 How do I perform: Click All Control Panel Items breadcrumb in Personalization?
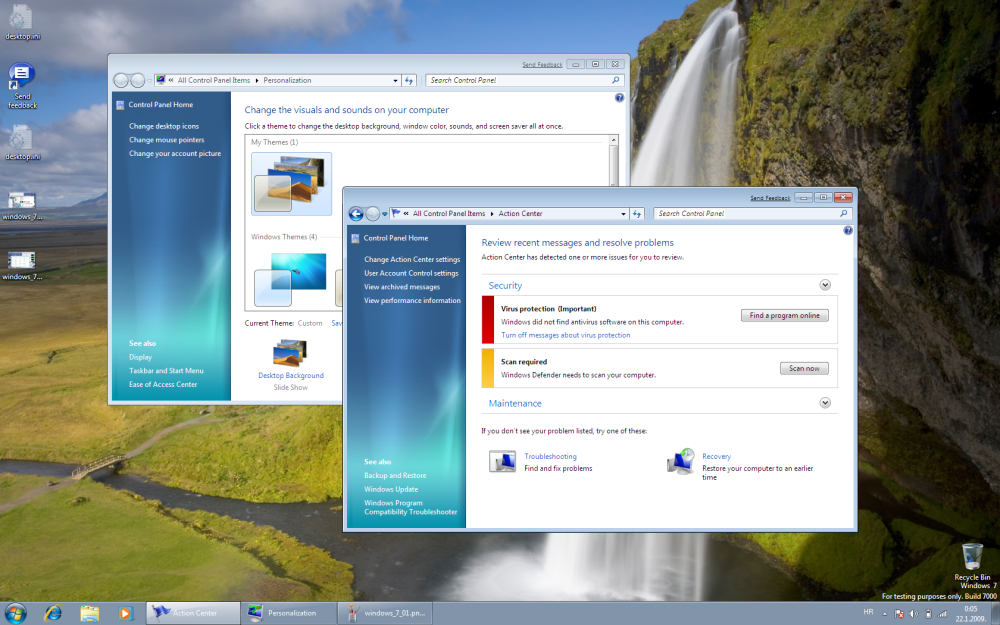[x=214, y=80]
